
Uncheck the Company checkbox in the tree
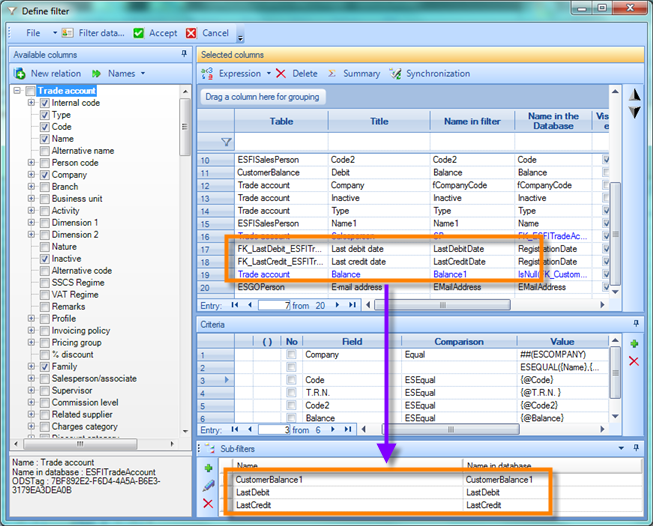45,175
